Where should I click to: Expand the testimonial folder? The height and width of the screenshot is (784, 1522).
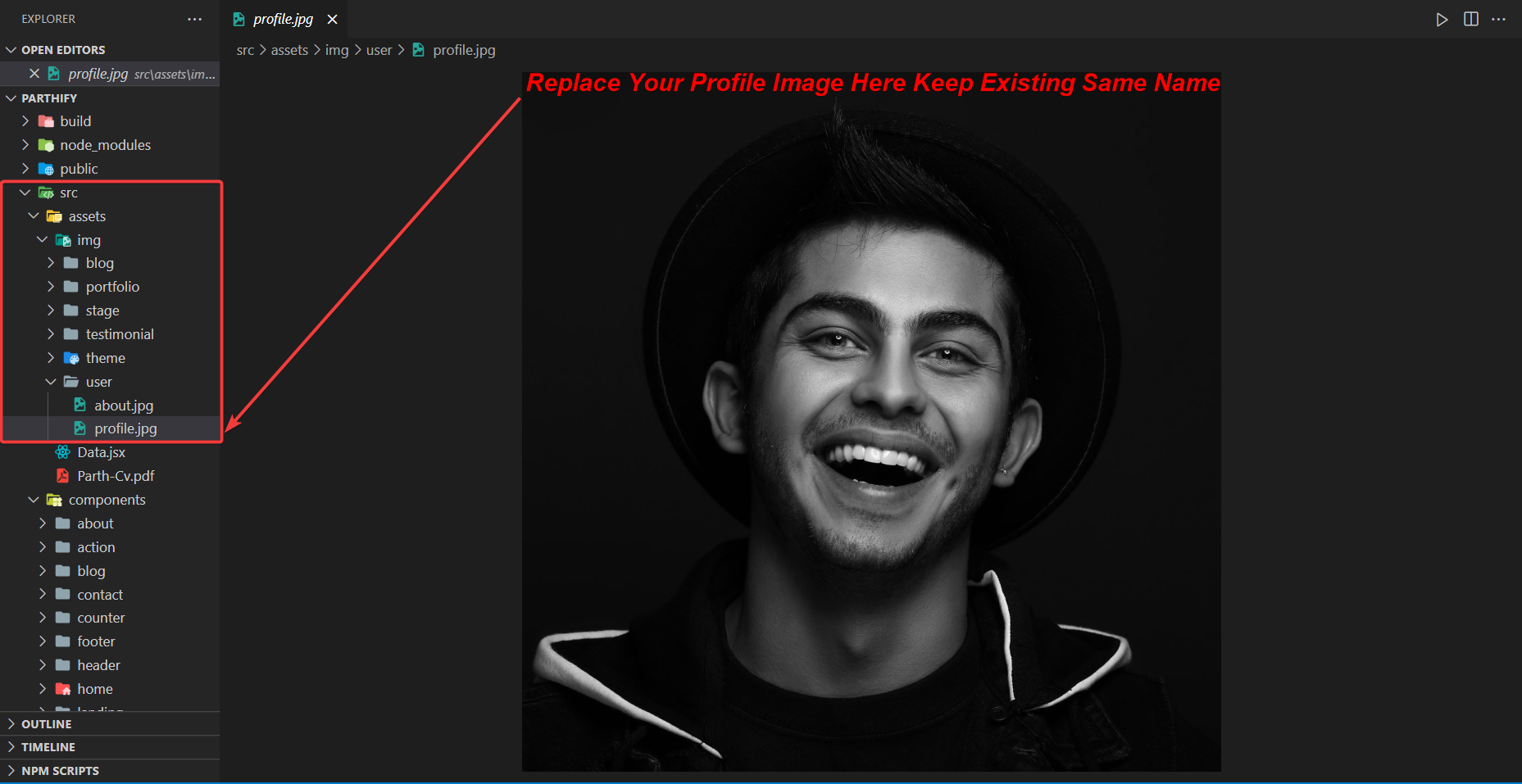(52, 333)
